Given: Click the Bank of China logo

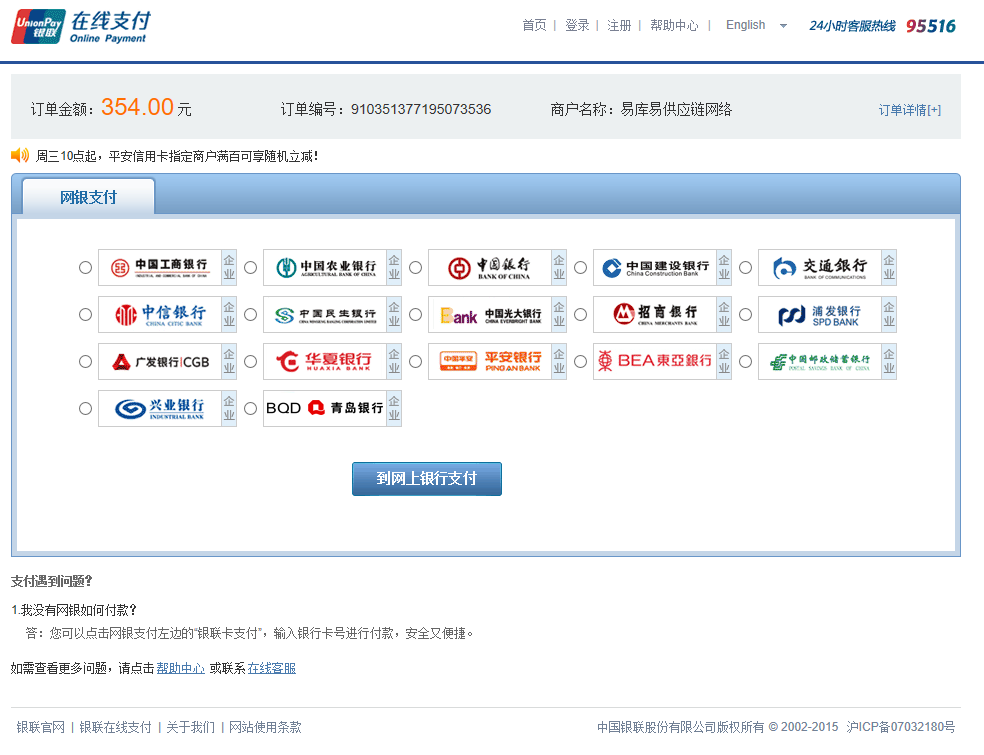Looking at the screenshot, I should click(489, 267).
